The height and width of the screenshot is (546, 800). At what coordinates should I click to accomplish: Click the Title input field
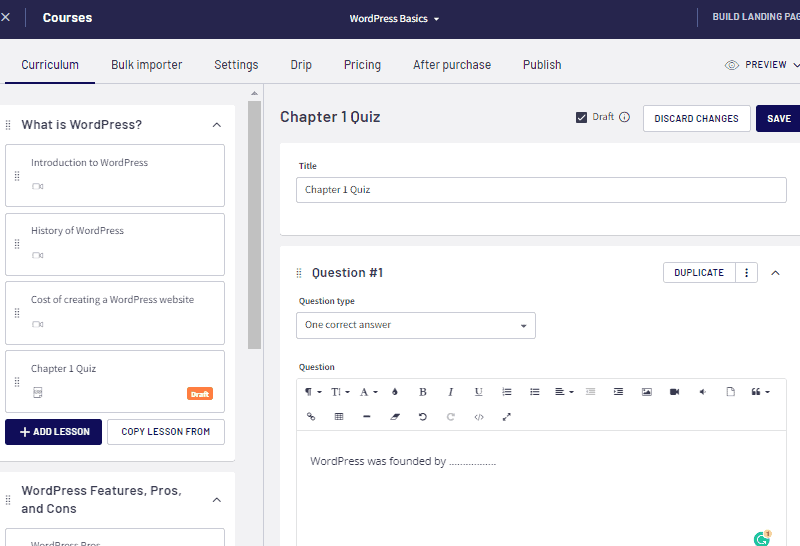[x=541, y=190]
